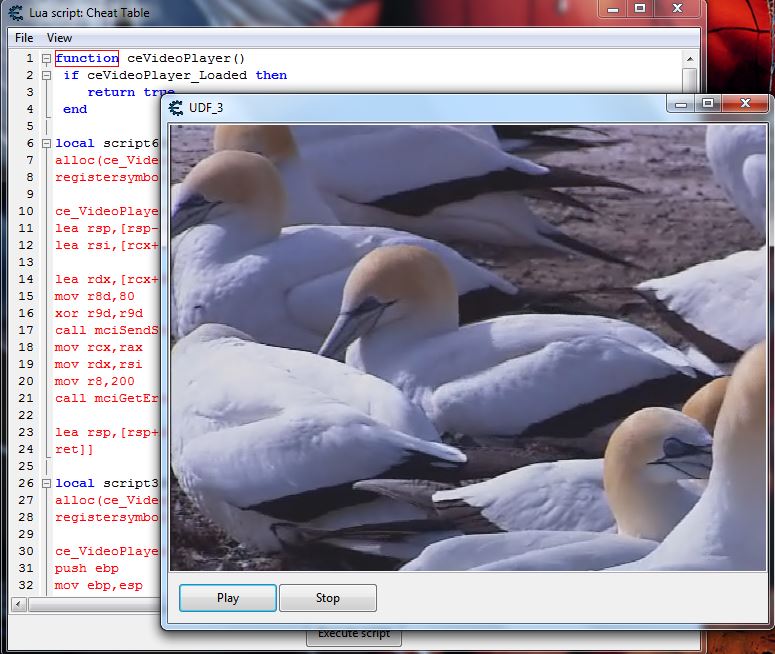Collapse the local script6 fold on line 6
Screen dimensions: 775x654
click(x=46, y=143)
